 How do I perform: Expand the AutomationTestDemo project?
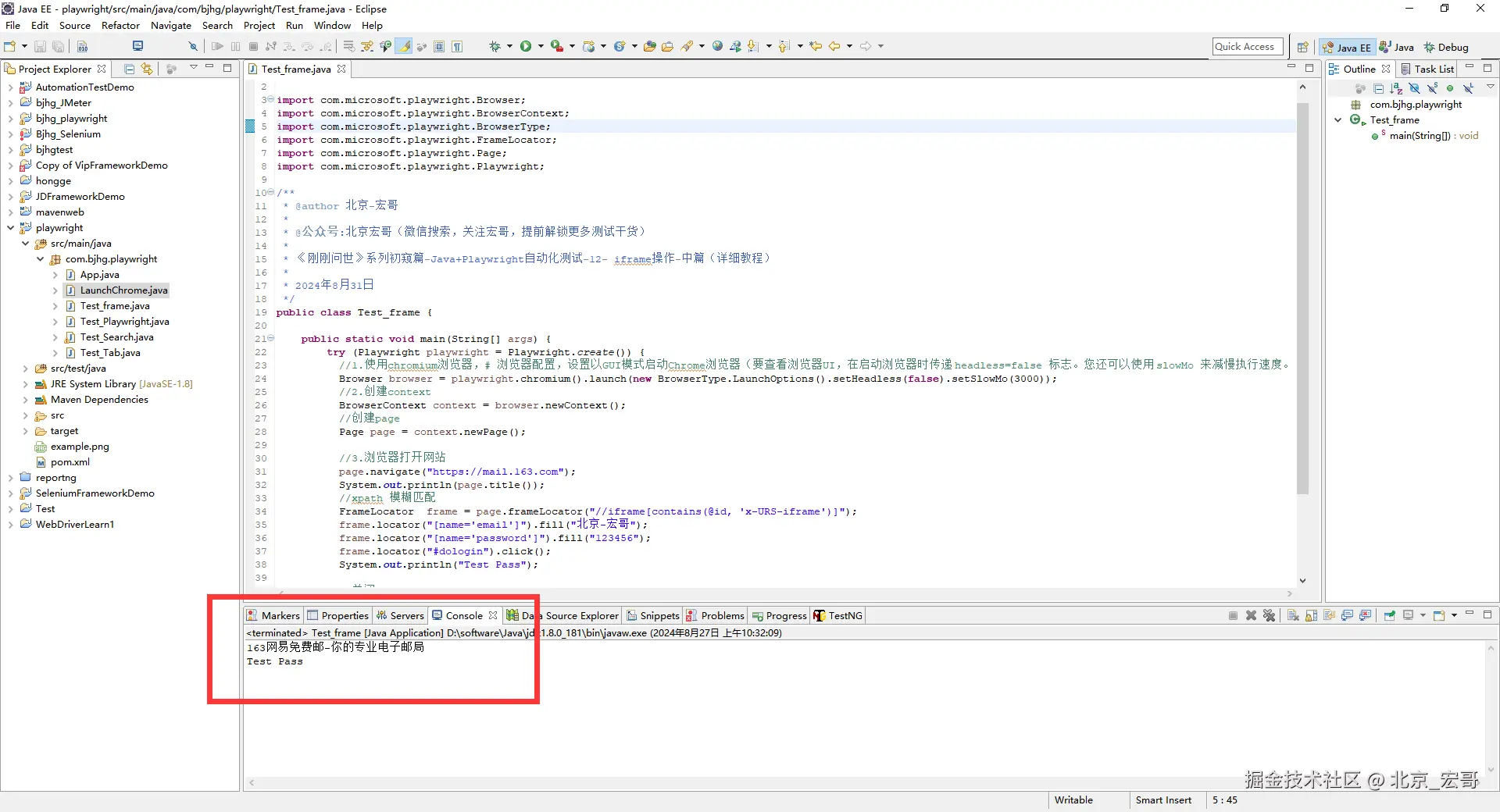pyautogui.click(x=10, y=87)
